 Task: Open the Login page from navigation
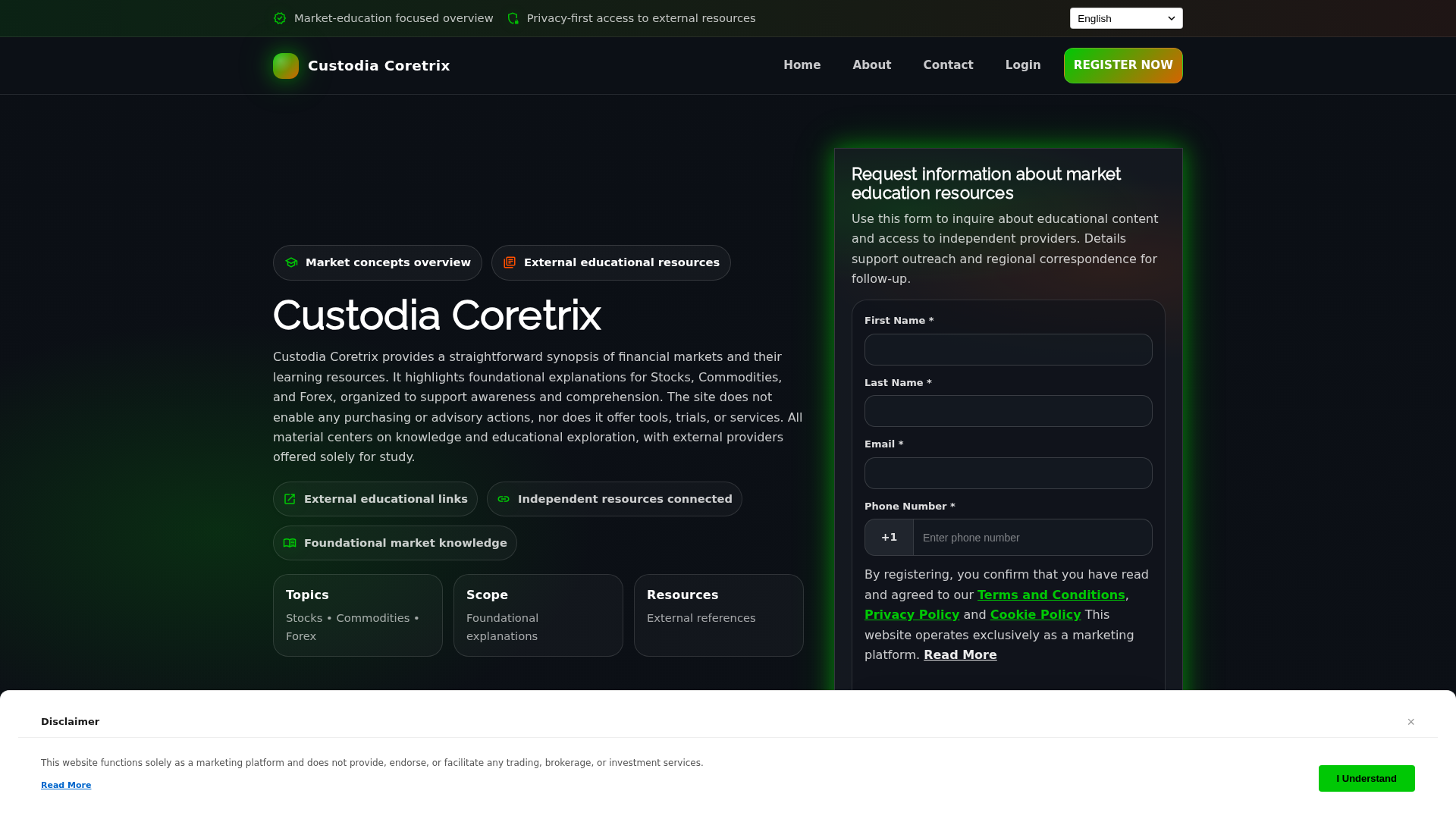pos(1023,65)
